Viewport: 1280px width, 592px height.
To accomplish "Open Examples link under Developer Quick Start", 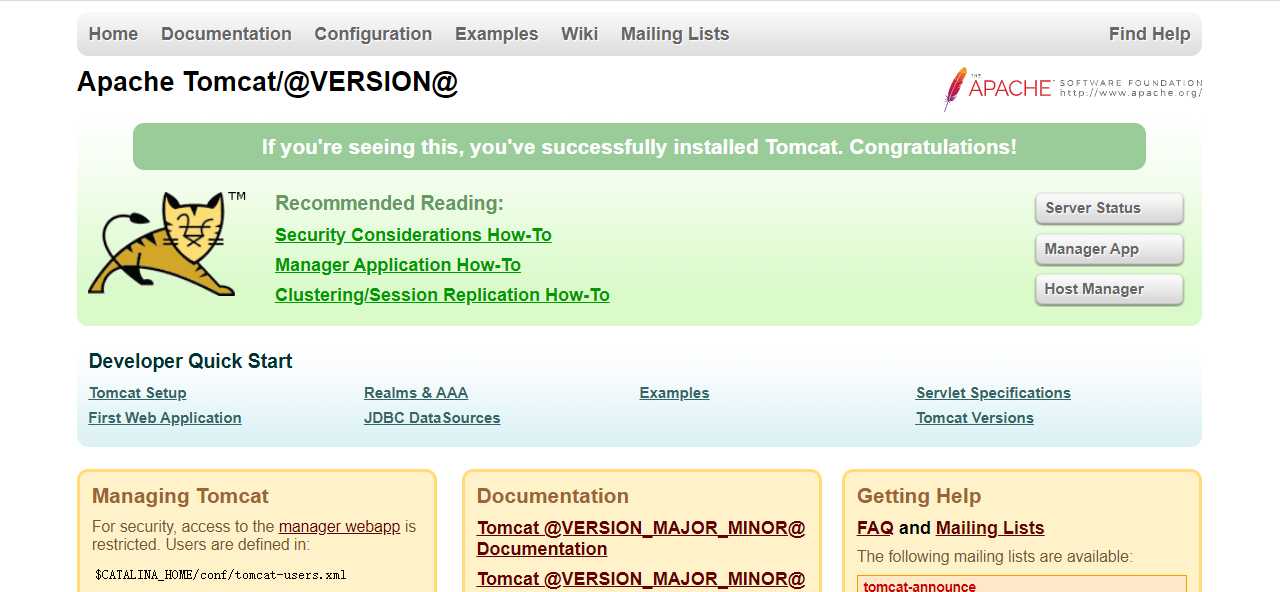I will pyautogui.click(x=674, y=393).
